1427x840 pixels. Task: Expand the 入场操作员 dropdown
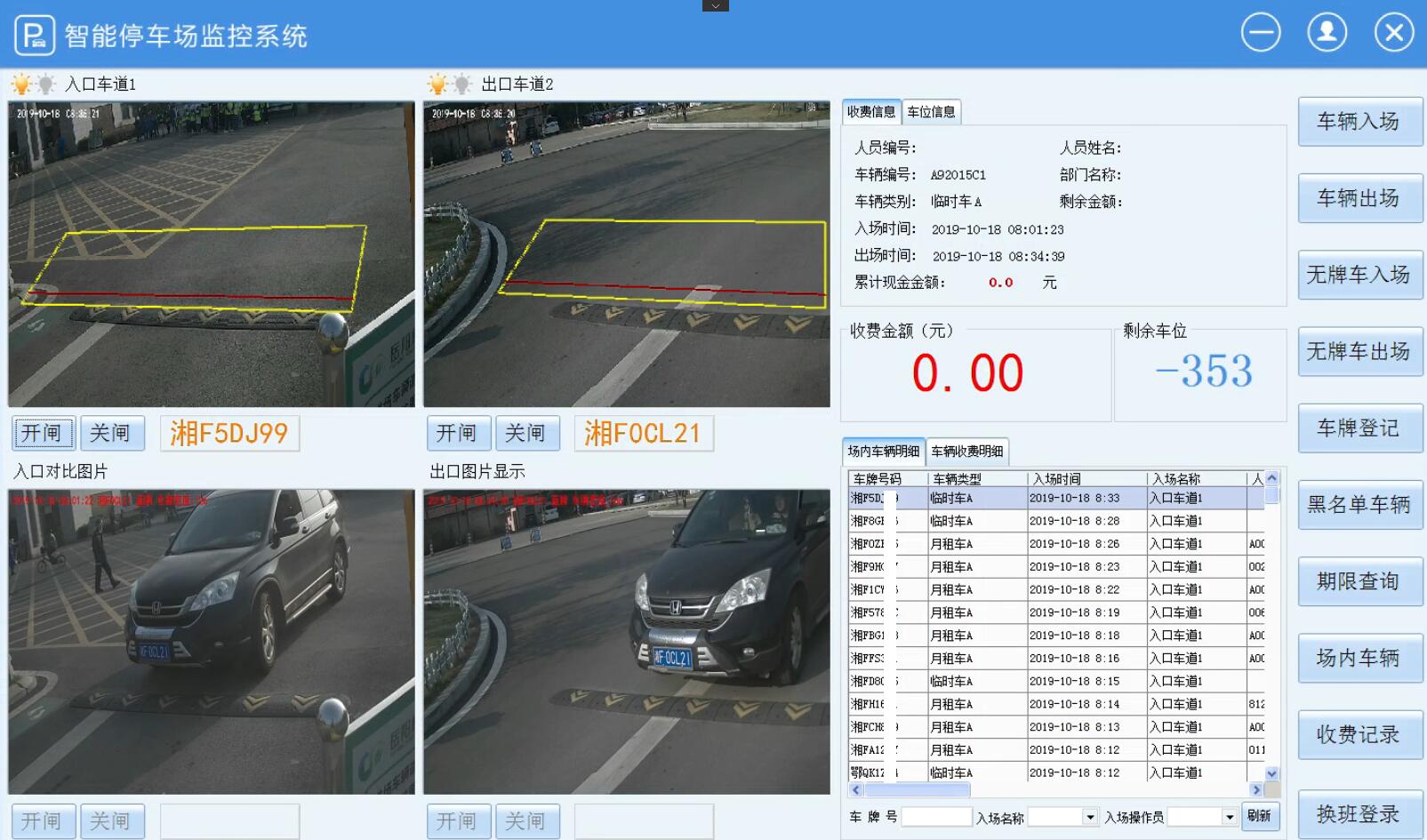point(1230,817)
